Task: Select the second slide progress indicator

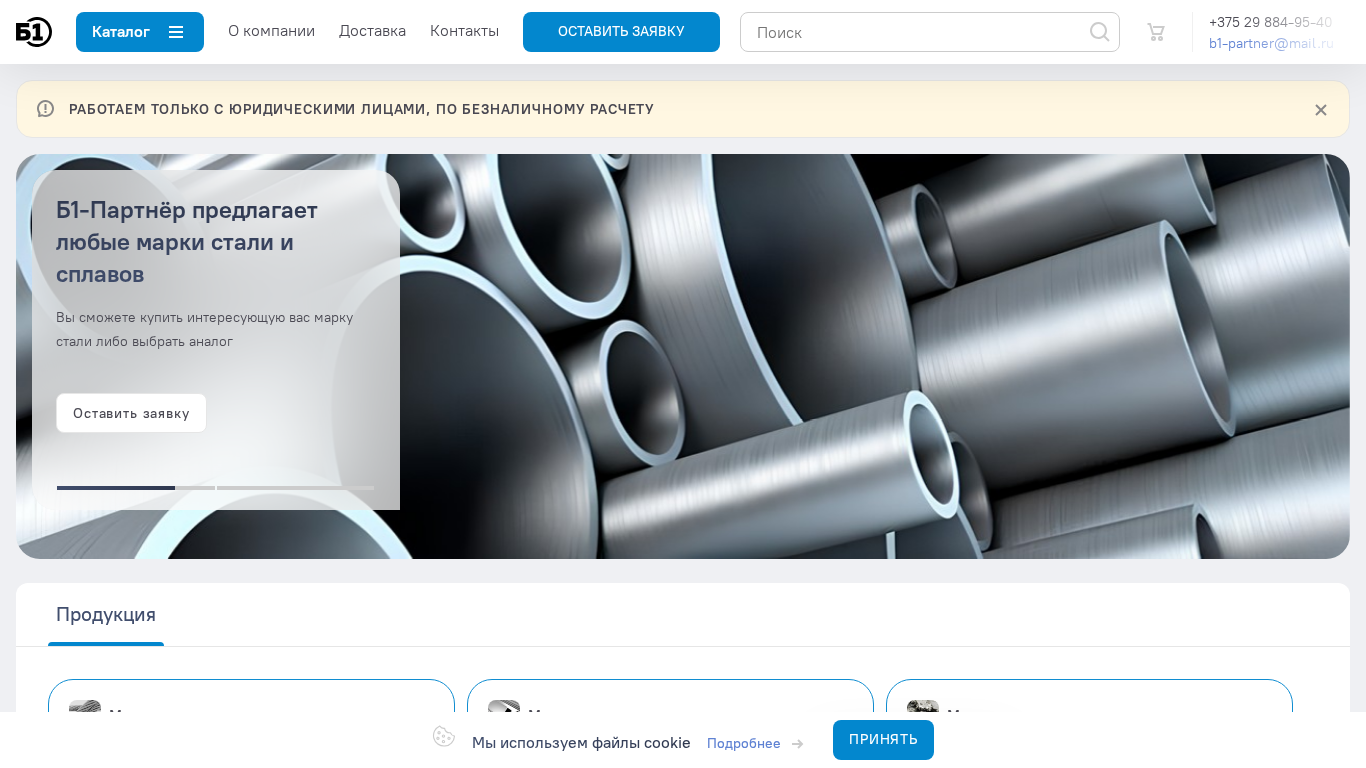Action: coord(195,488)
